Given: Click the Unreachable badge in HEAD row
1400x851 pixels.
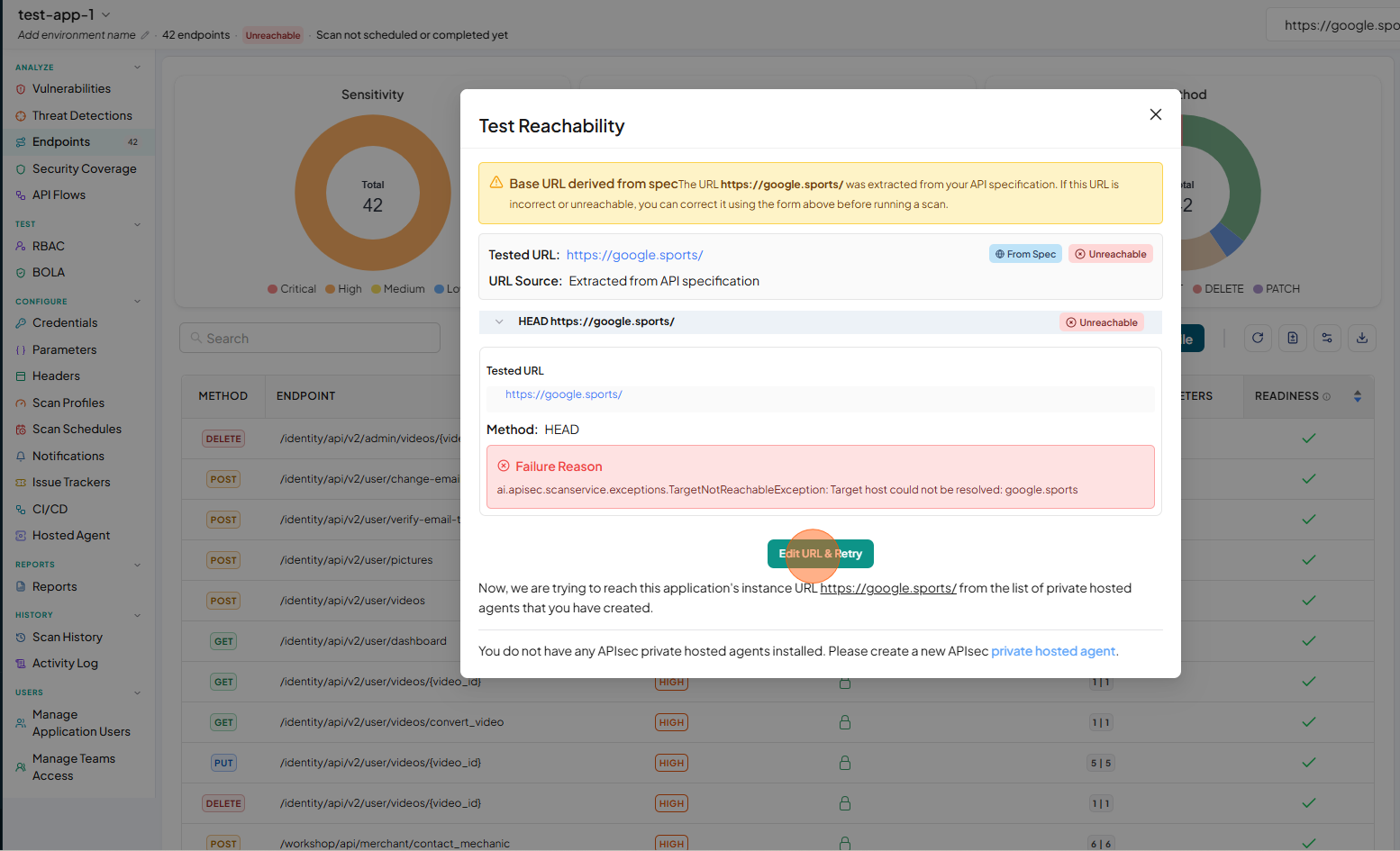Looking at the screenshot, I should 1102,322.
